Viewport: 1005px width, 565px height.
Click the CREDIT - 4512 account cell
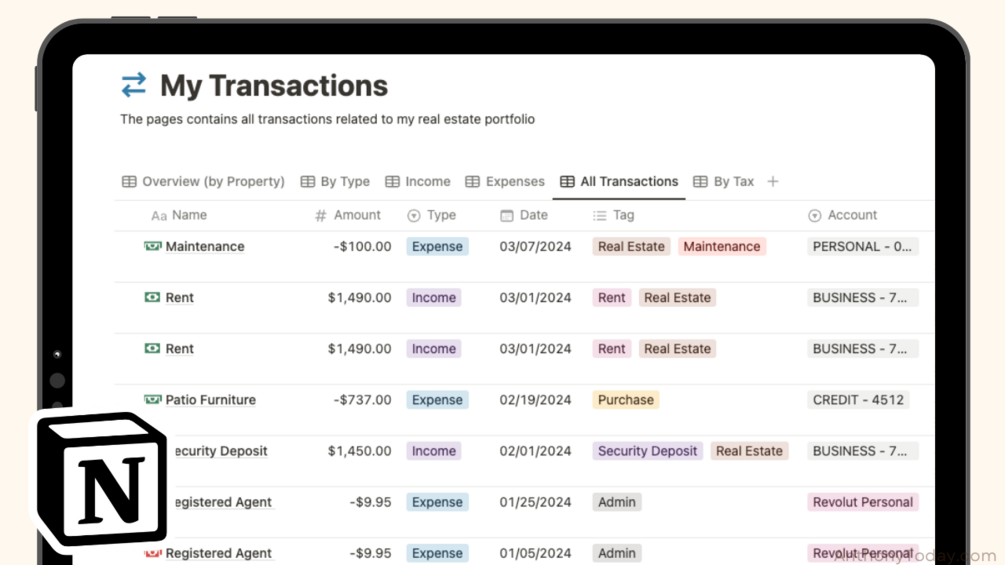pyautogui.click(x=858, y=400)
